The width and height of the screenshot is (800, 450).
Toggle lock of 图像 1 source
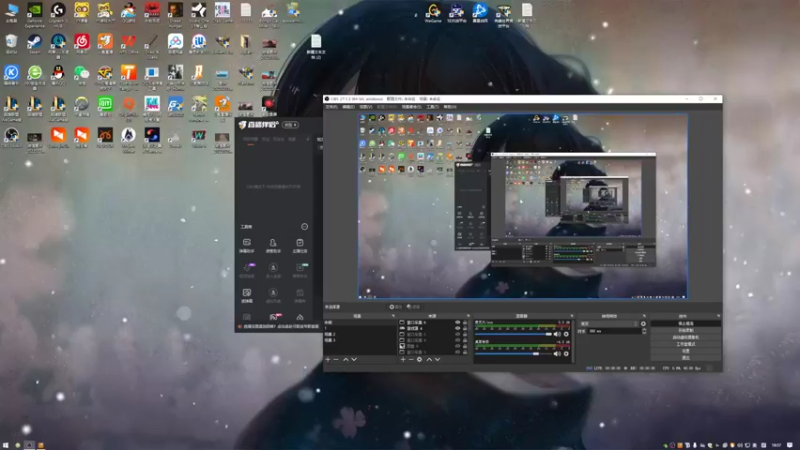click(x=465, y=346)
